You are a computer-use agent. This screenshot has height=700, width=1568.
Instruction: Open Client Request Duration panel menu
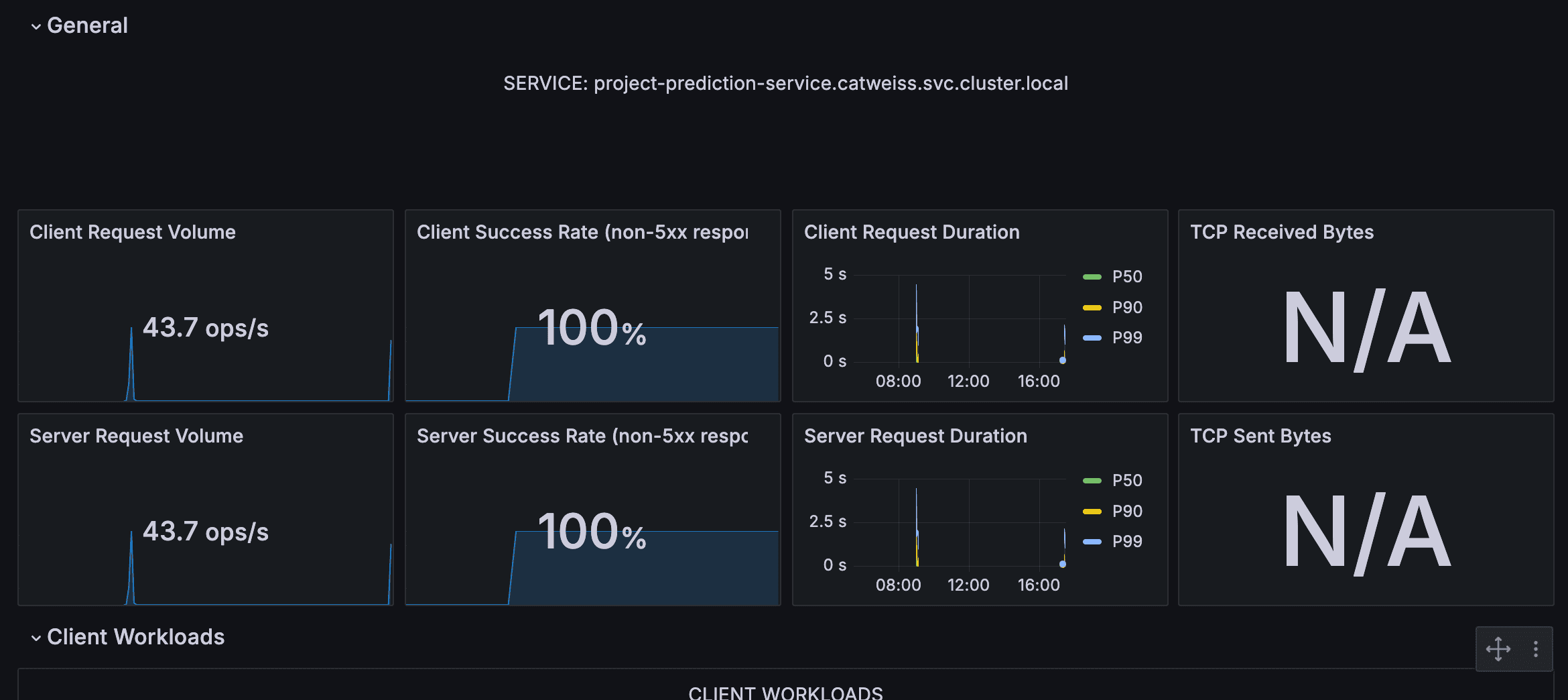(x=912, y=231)
